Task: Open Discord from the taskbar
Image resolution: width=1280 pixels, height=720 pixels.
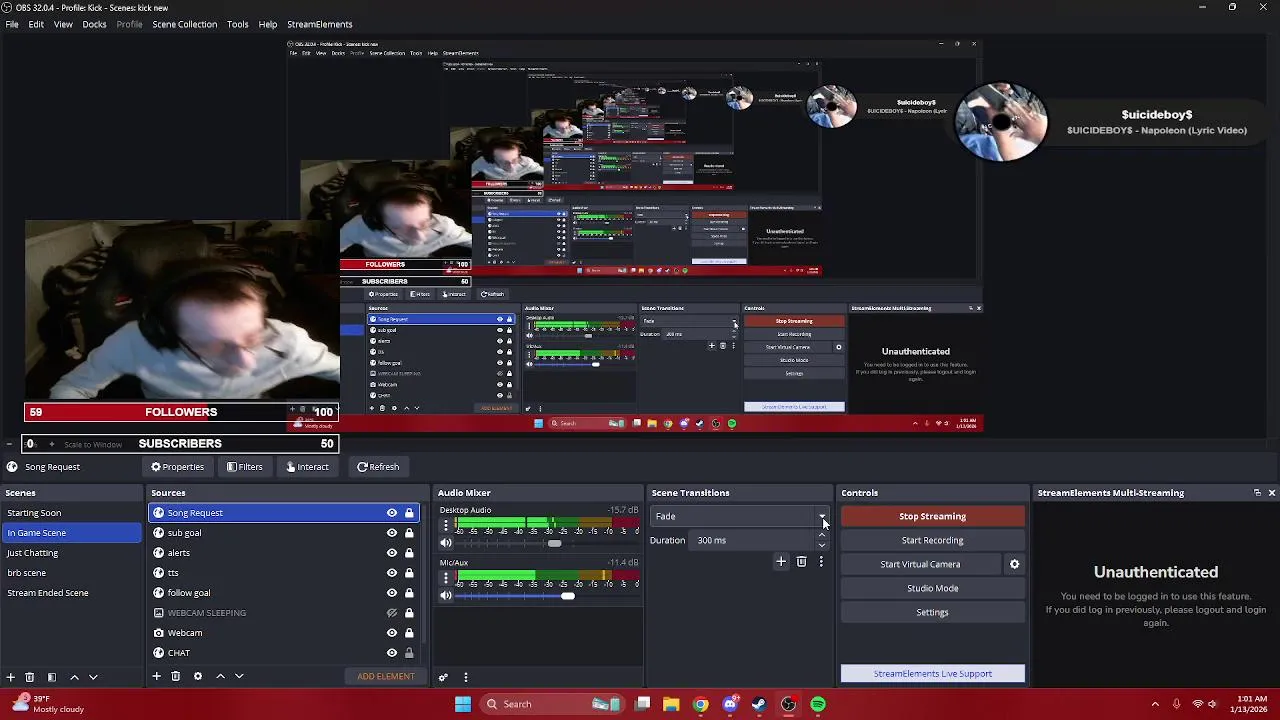Action: (x=730, y=704)
